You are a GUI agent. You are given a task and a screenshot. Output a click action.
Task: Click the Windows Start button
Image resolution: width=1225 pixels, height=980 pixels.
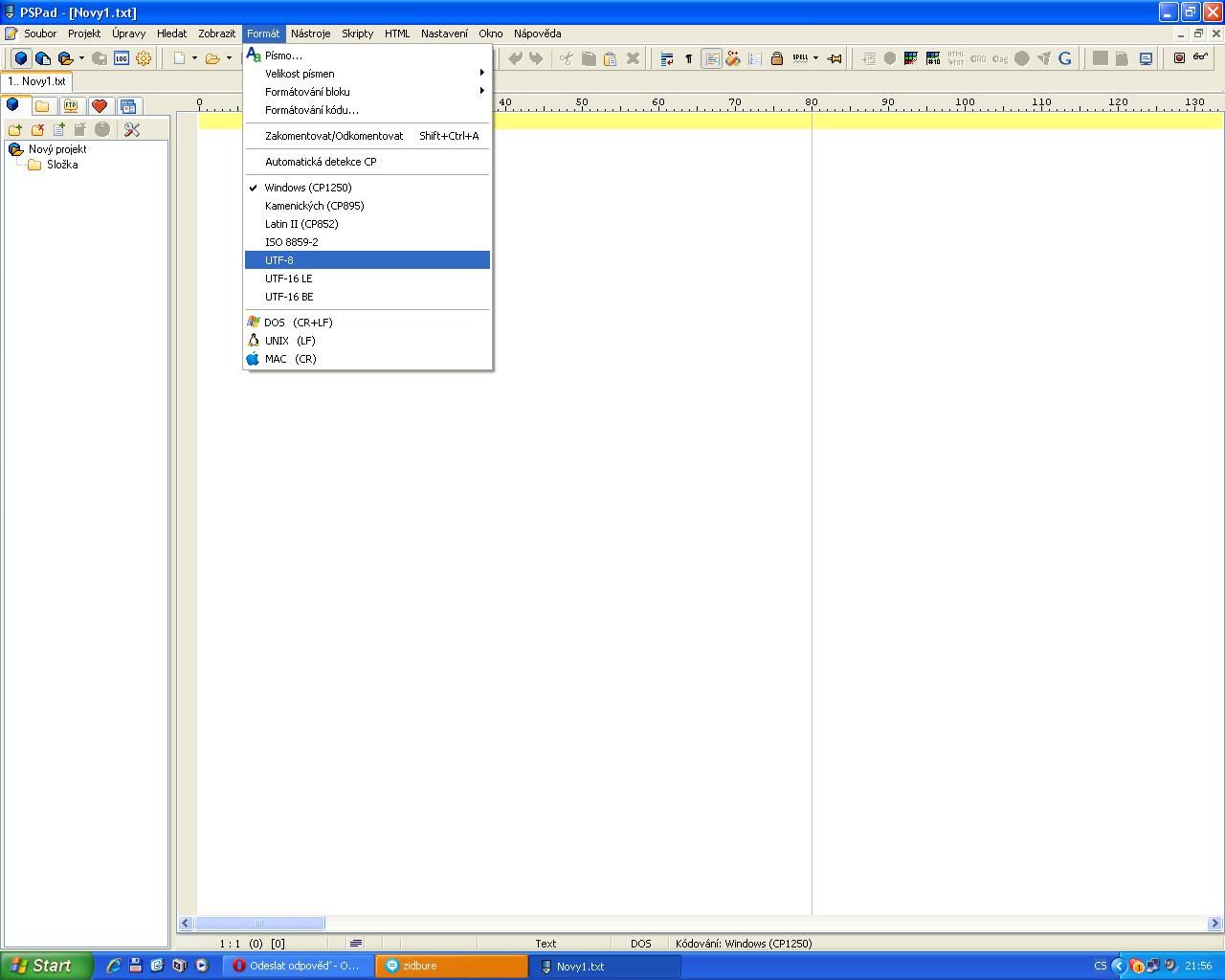click(46, 966)
